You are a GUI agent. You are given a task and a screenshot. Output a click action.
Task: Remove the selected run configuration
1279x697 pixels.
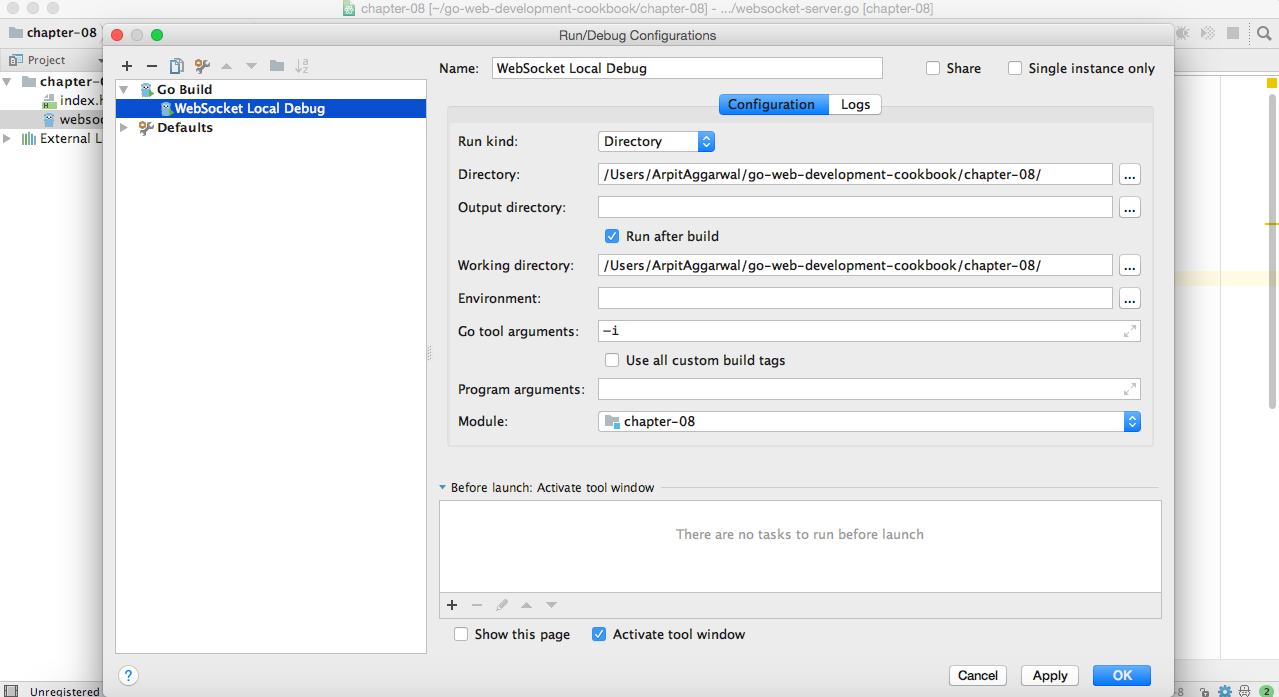click(x=152, y=67)
